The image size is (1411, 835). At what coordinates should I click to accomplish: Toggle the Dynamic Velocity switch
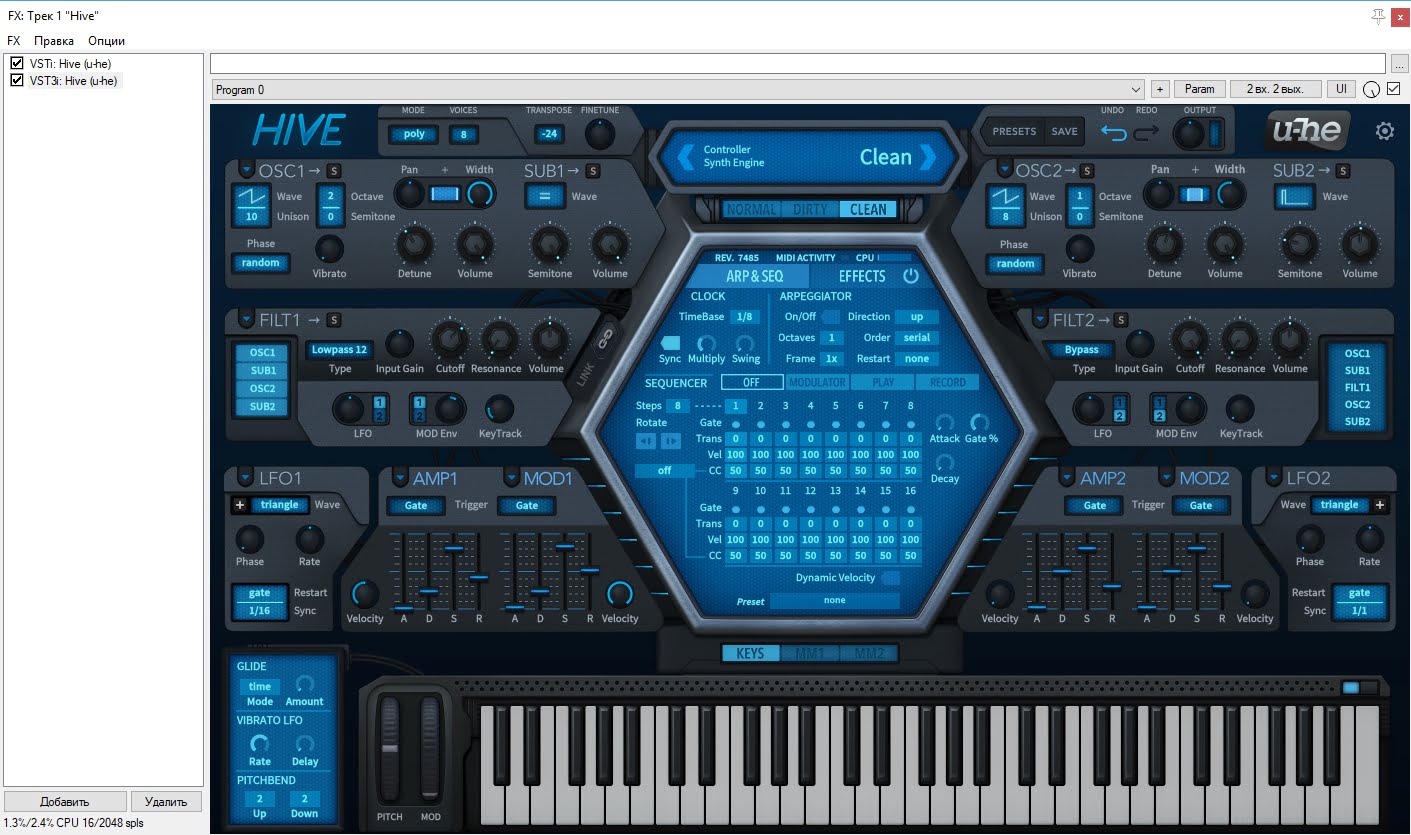pyautogui.click(x=890, y=578)
